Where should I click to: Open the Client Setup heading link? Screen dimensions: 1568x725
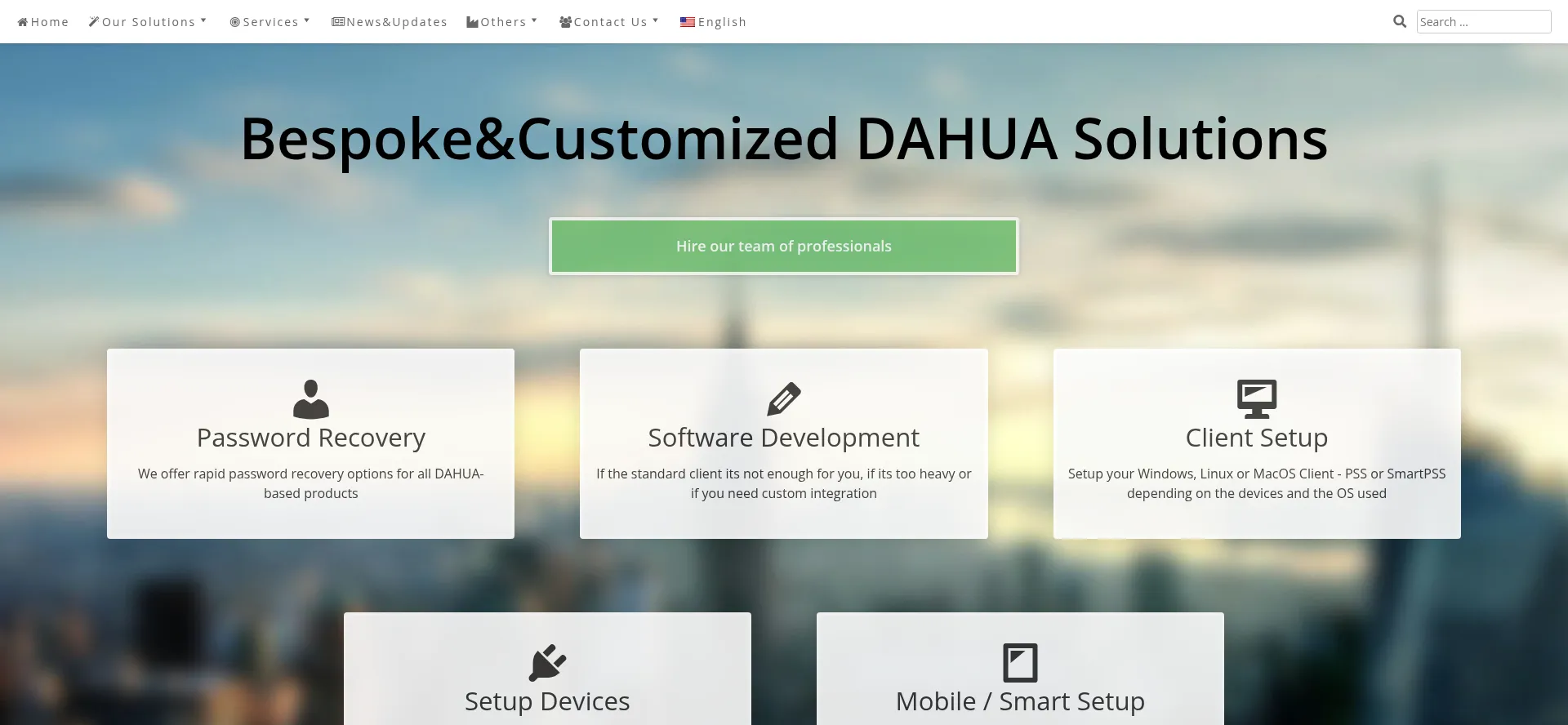(x=1257, y=438)
